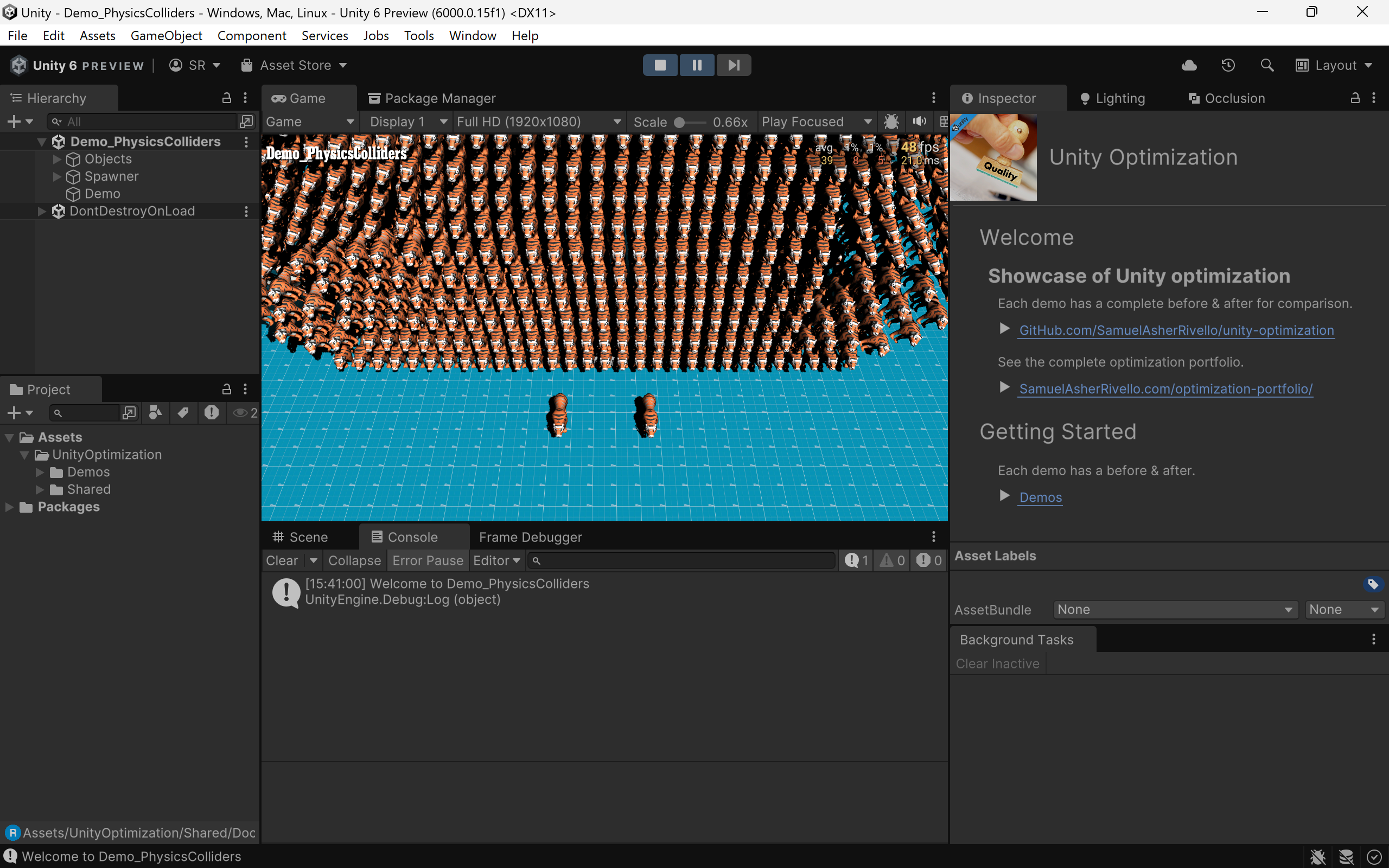
Task: Toggle Error Pause in the Console
Action: 428,560
